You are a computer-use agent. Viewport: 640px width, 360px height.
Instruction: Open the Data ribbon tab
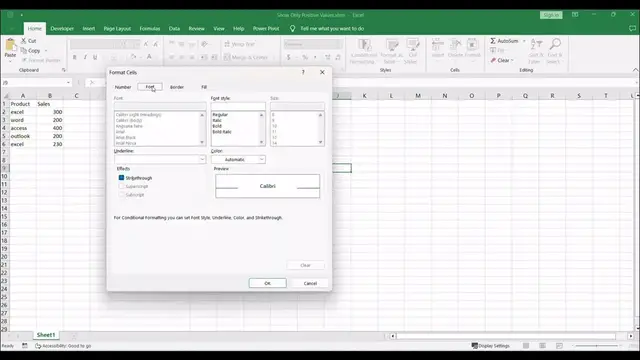(174, 29)
